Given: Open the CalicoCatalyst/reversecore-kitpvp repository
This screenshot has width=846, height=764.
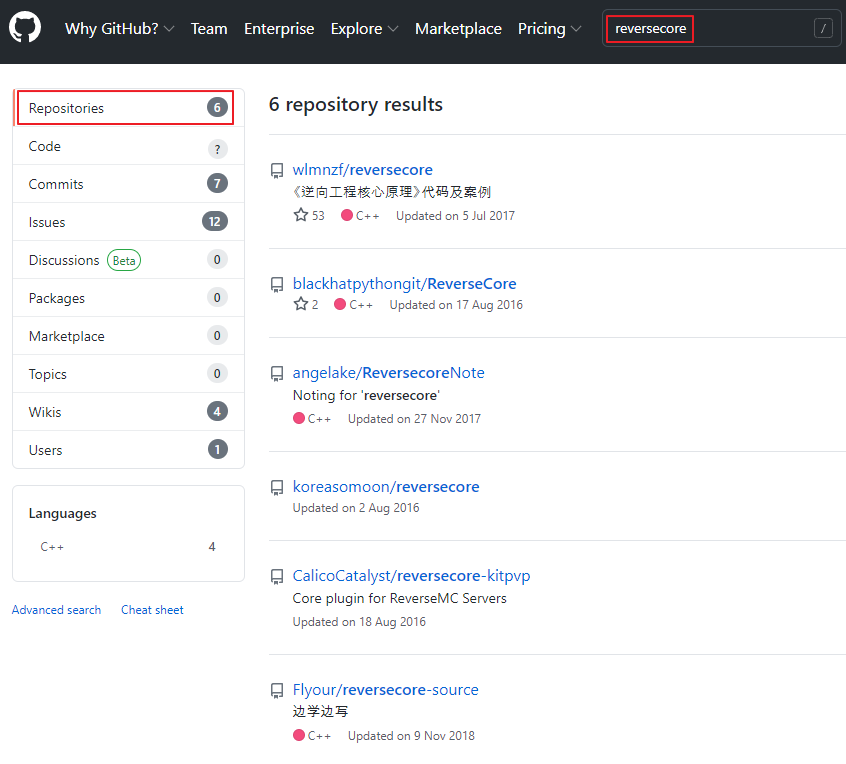Looking at the screenshot, I should point(411,576).
